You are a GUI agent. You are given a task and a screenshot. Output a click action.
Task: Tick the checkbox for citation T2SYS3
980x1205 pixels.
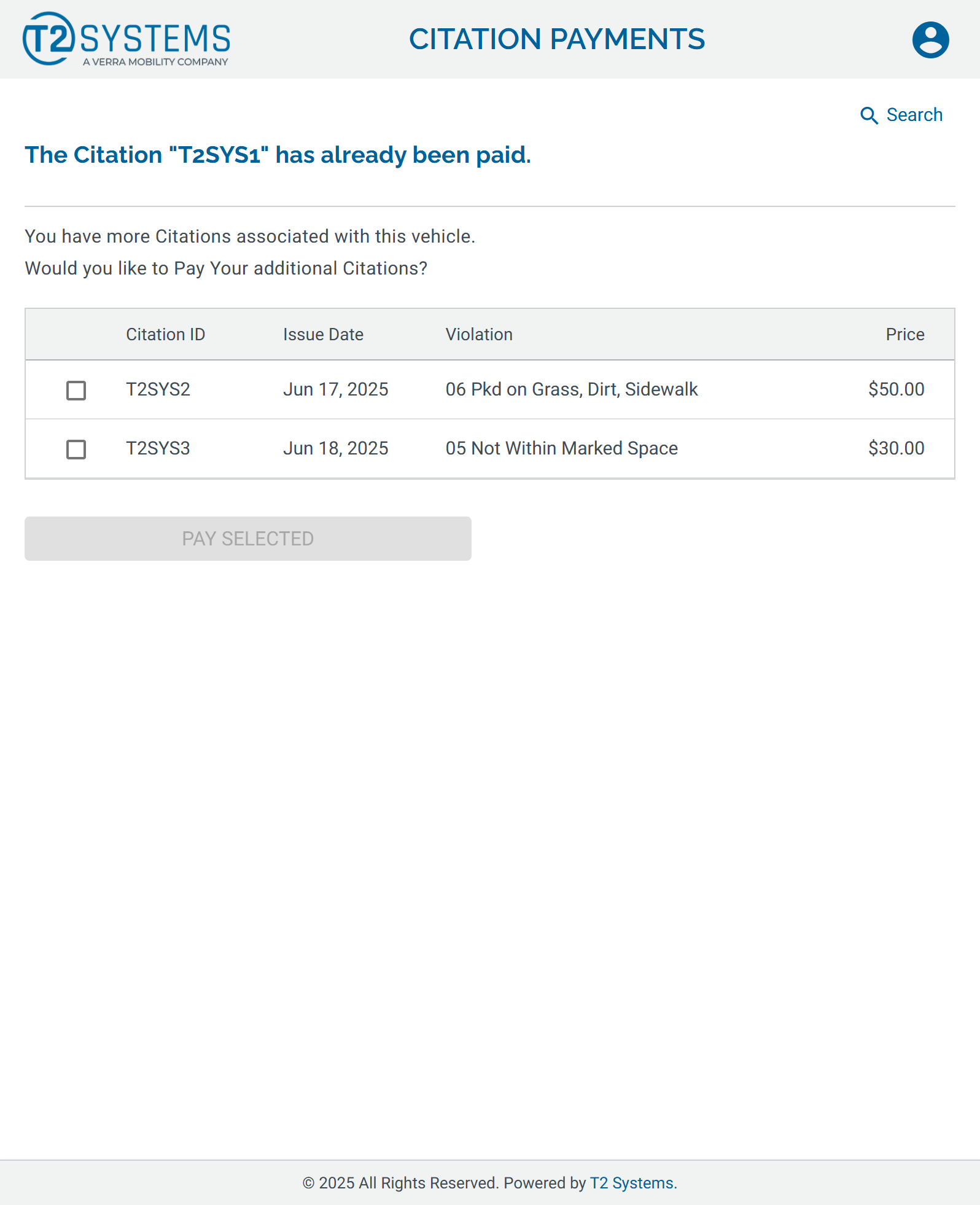(76, 450)
